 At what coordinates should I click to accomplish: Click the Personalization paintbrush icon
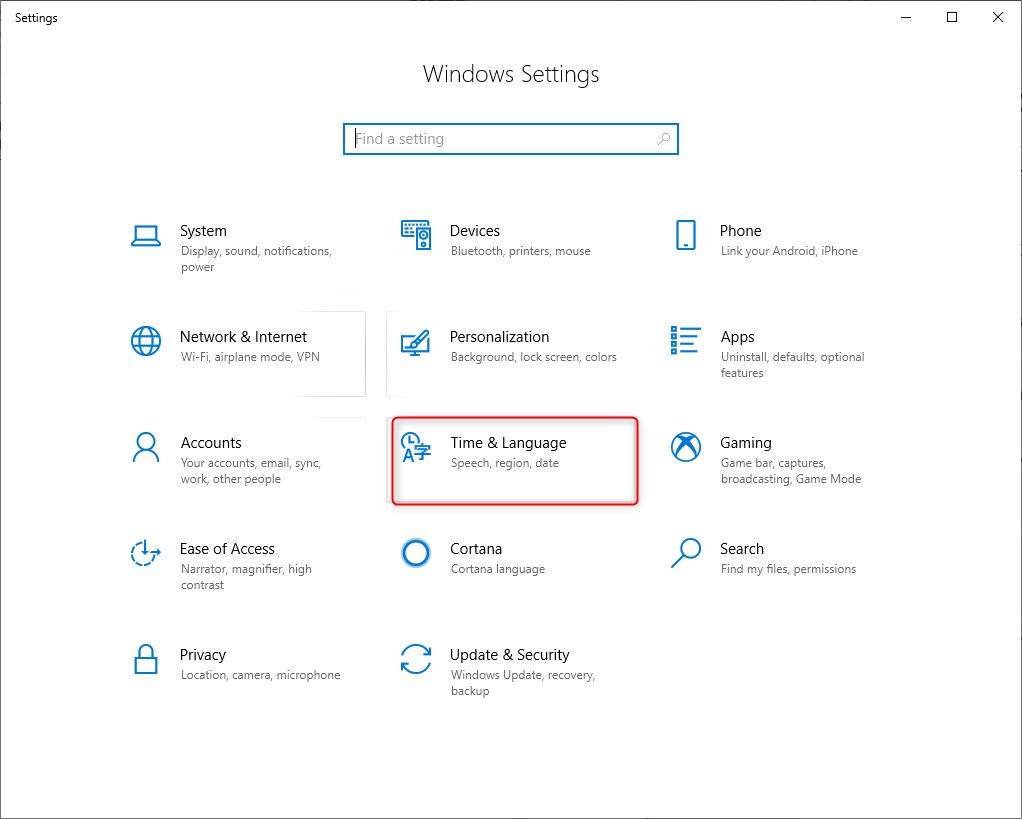pyautogui.click(x=416, y=343)
